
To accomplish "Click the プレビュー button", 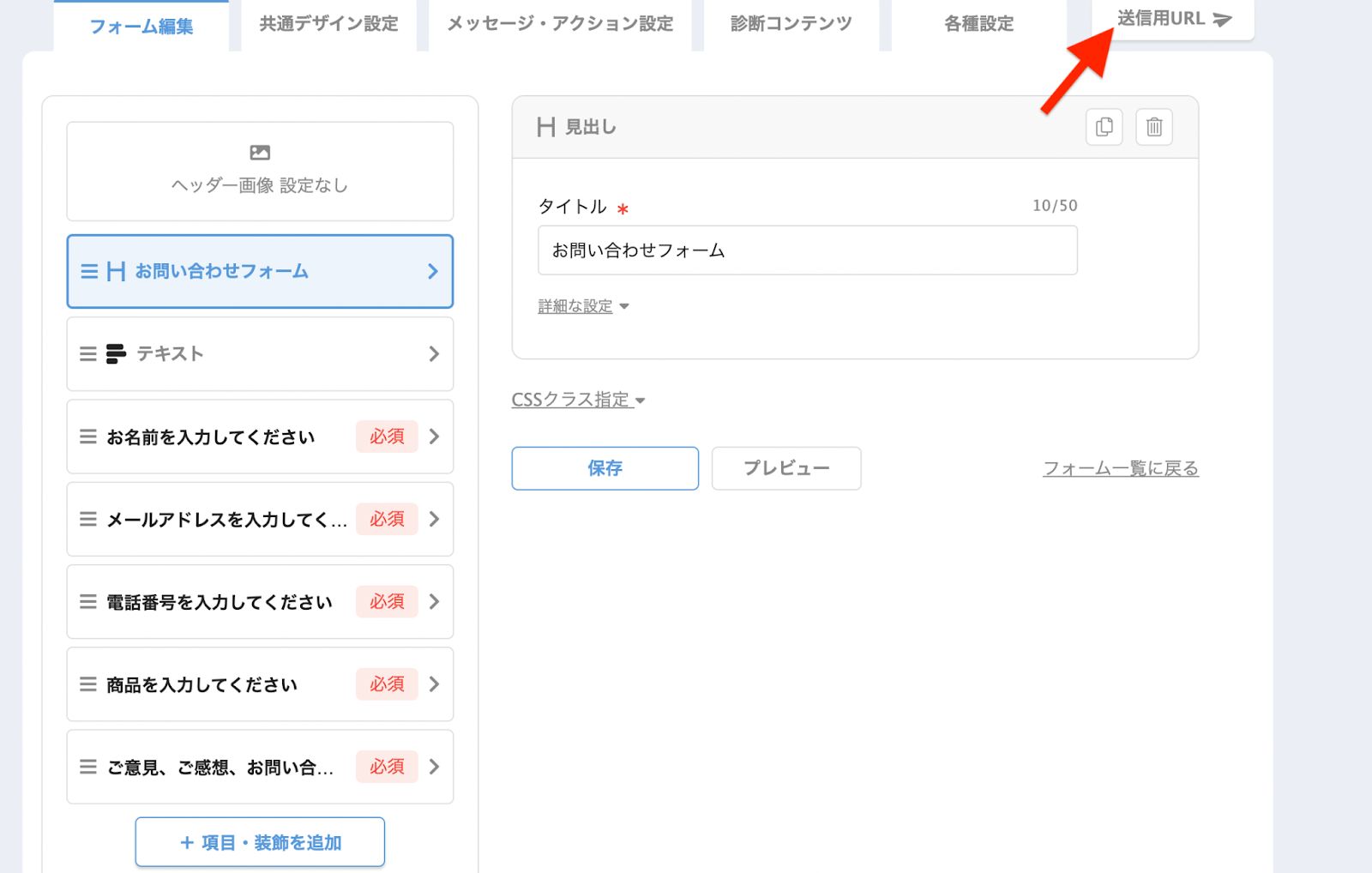I will tap(785, 468).
